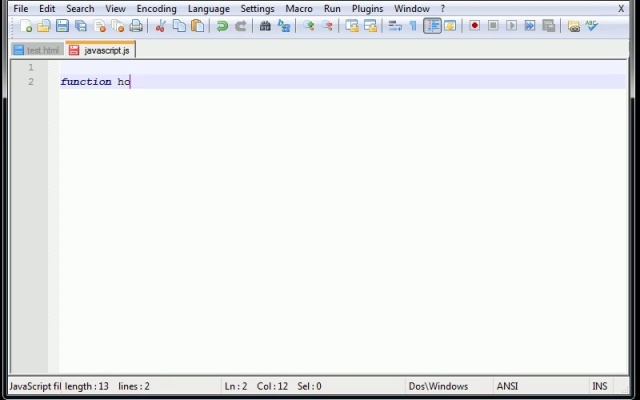
Task: Close the current document with toolbar icon
Action: [100, 26]
